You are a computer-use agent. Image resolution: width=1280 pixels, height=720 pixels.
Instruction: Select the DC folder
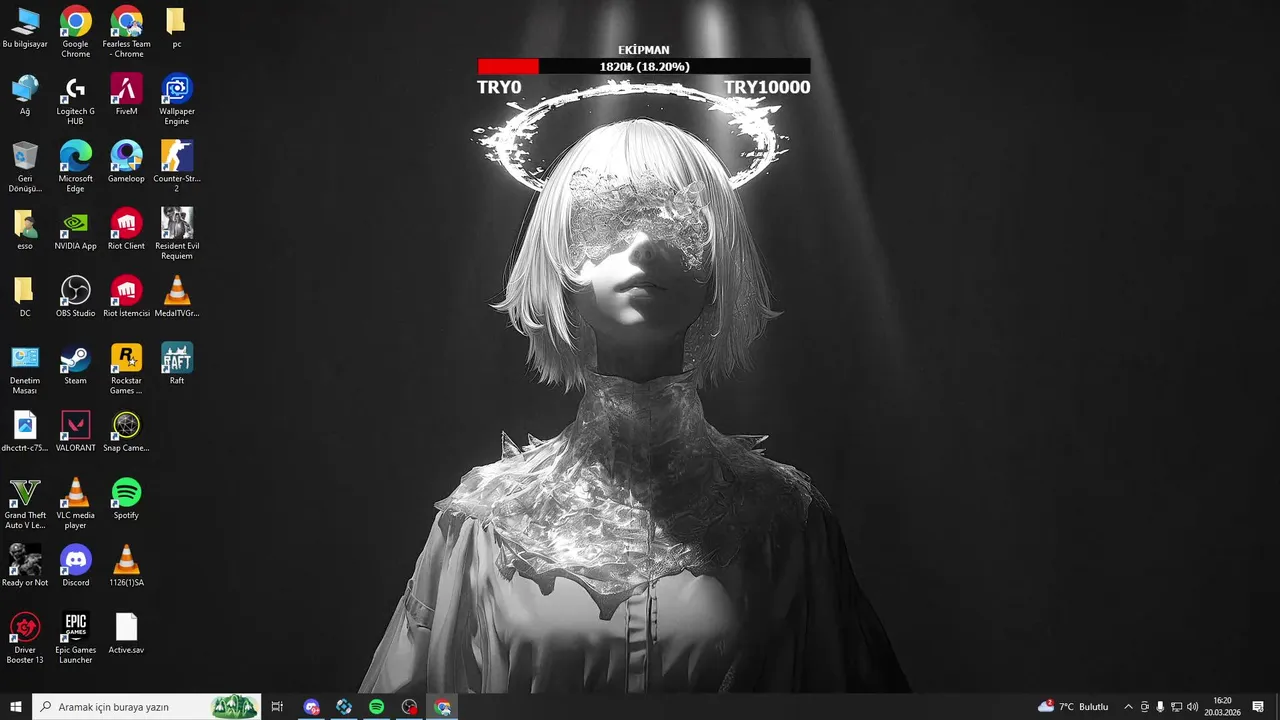click(x=25, y=297)
